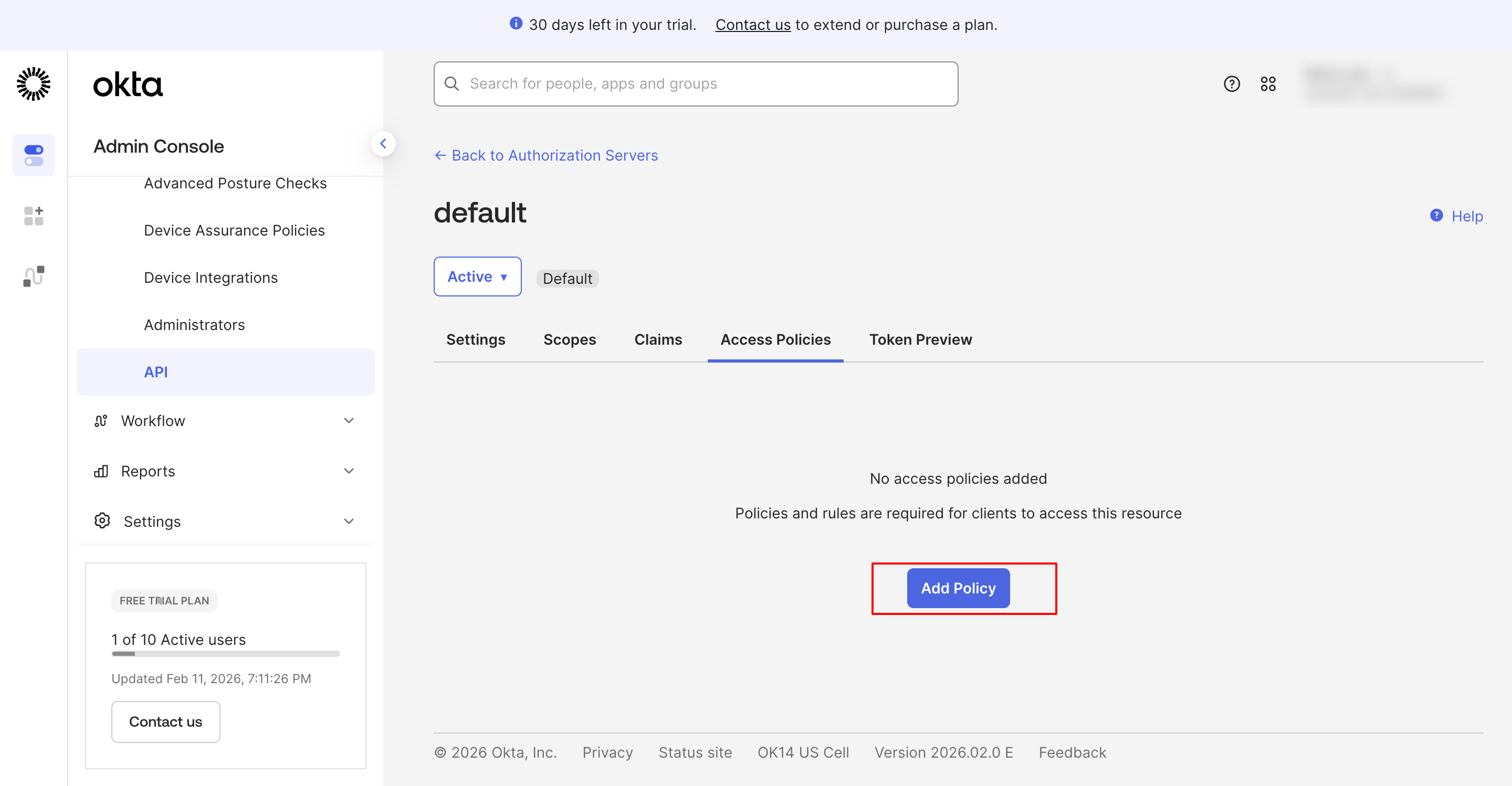Open the Active status dropdown

[x=477, y=277]
